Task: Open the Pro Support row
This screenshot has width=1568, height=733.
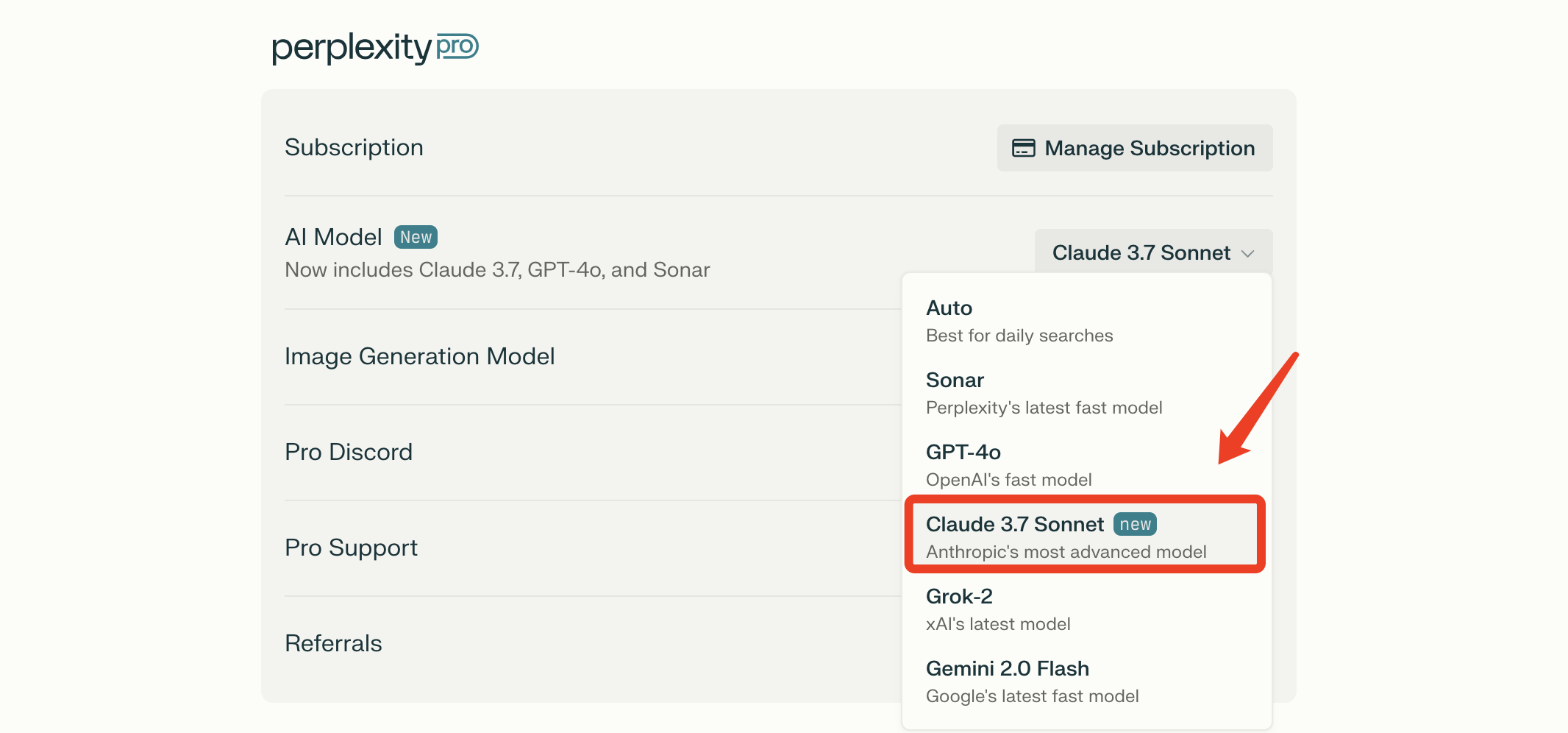Action: (x=351, y=548)
